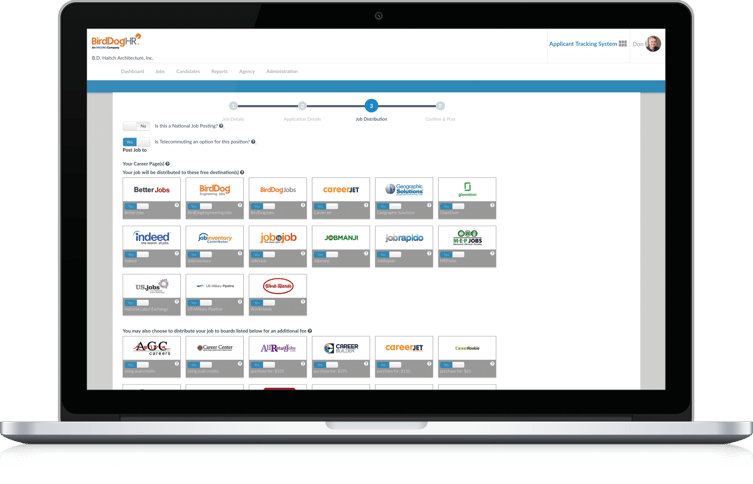Toggle the Indeed posting switch
The image size is (753, 484).
tap(137, 254)
